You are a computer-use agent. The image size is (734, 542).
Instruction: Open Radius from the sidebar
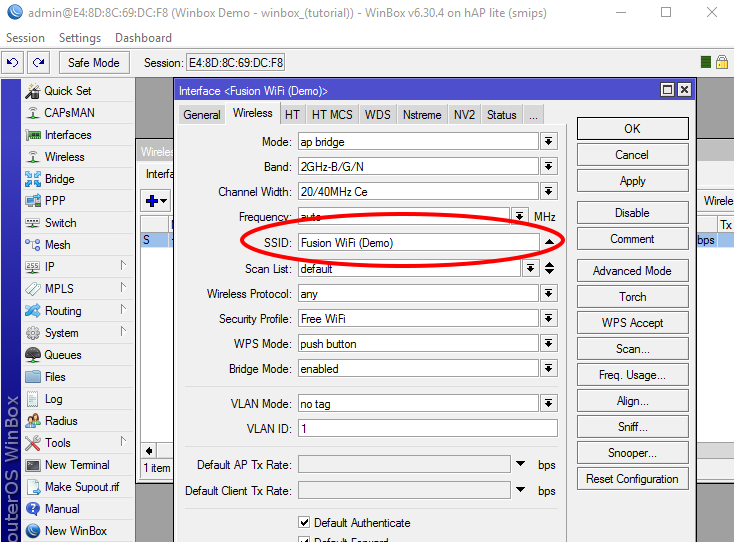78,421
